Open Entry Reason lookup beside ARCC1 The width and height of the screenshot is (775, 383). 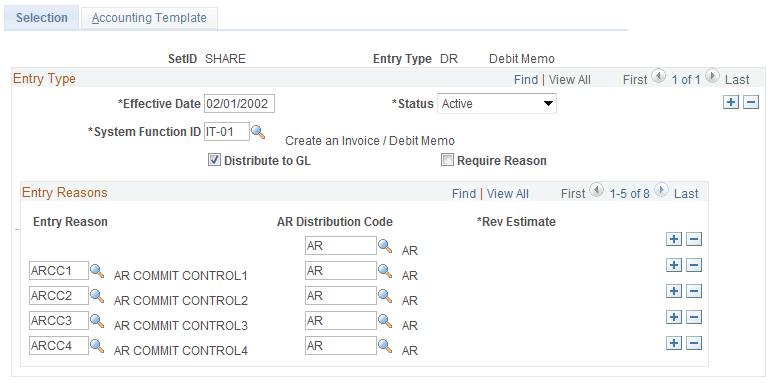(x=97, y=271)
